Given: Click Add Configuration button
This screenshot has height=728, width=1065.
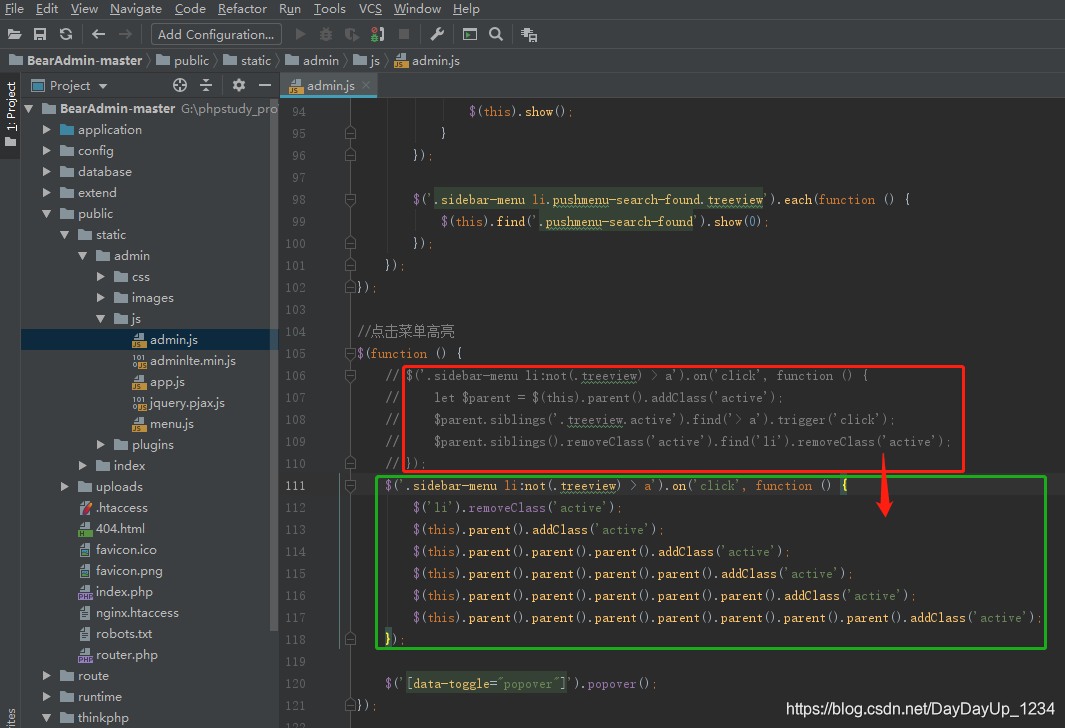Looking at the screenshot, I should (x=216, y=34).
